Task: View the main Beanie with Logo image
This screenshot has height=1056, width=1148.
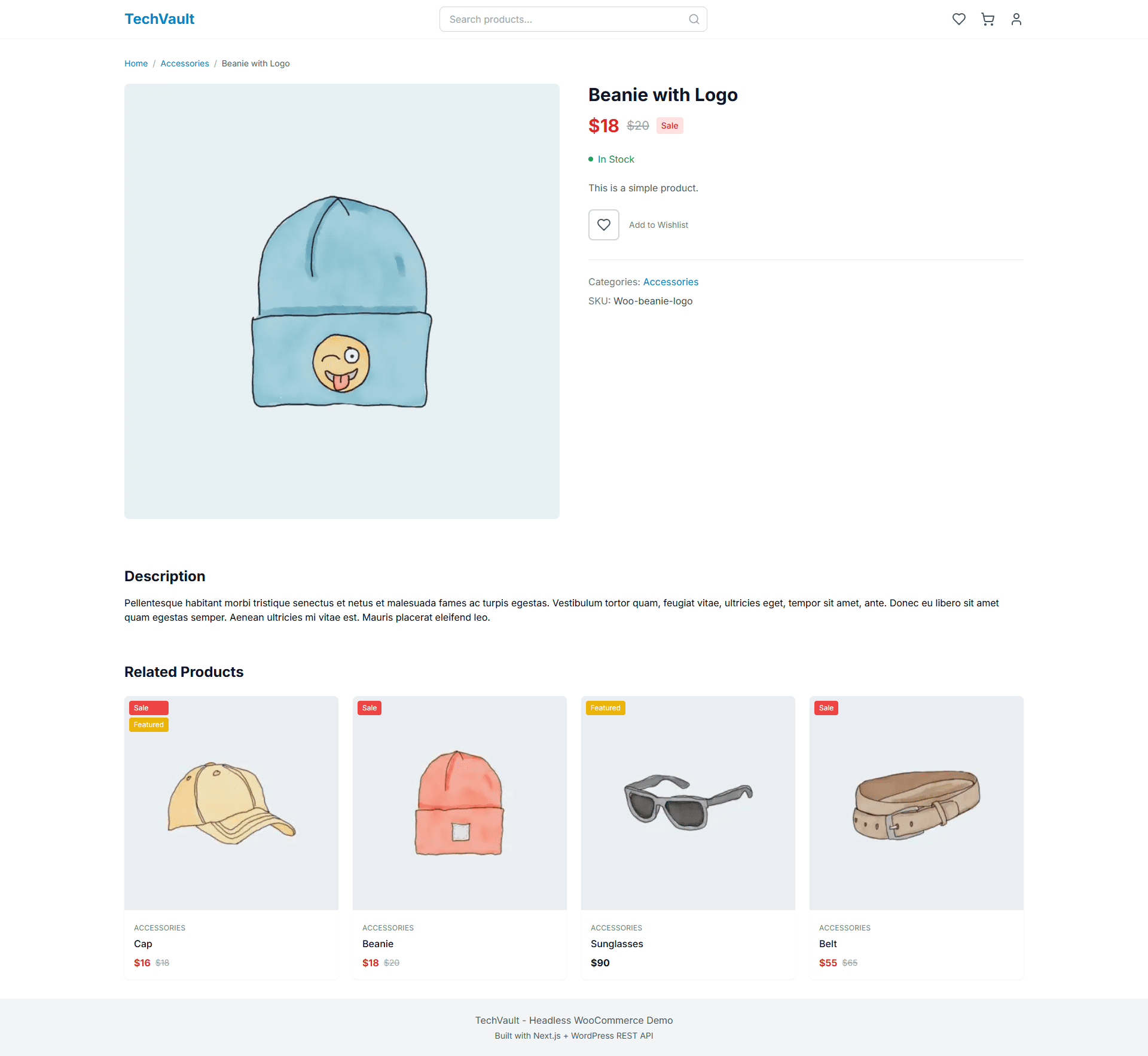Action: pos(342,301)
